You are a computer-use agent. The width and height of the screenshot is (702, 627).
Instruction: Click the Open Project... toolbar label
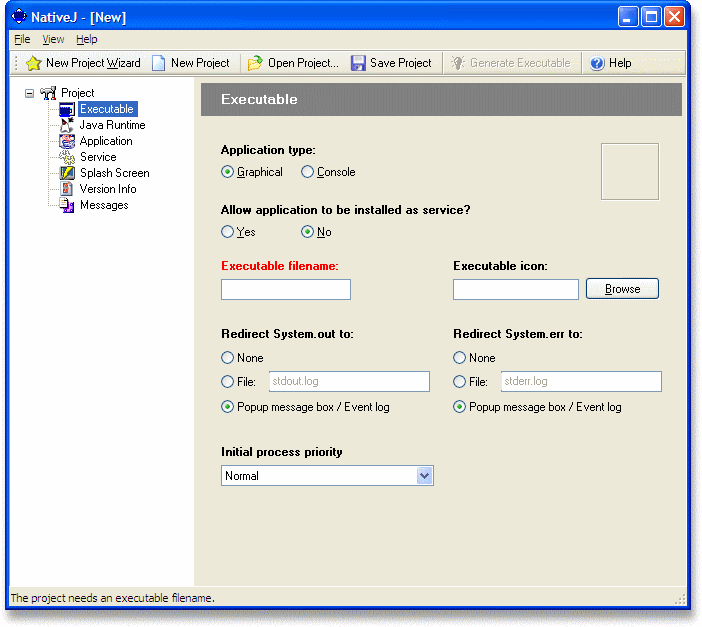(303, 63)
